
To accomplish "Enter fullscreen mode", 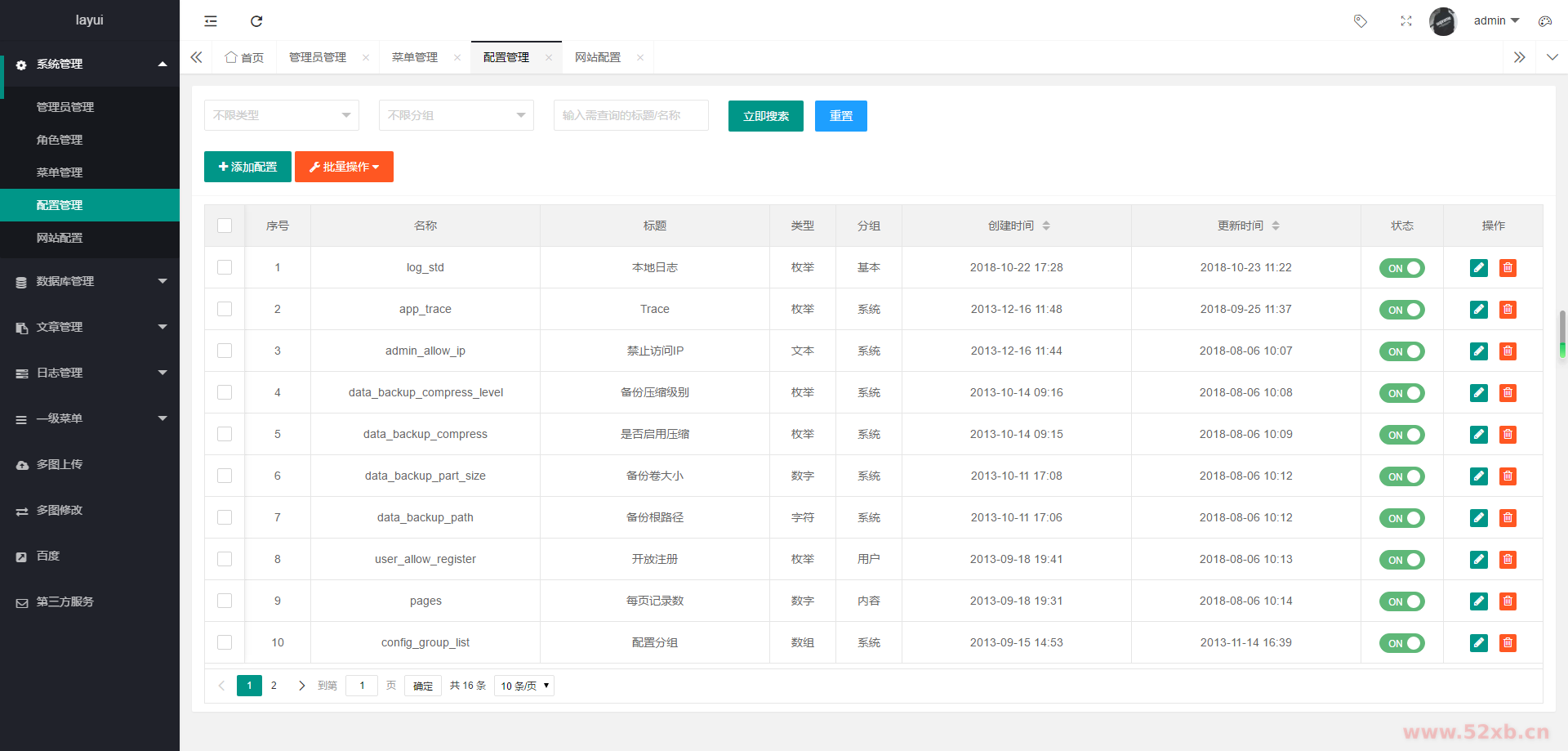I will tap(1406, 21).
